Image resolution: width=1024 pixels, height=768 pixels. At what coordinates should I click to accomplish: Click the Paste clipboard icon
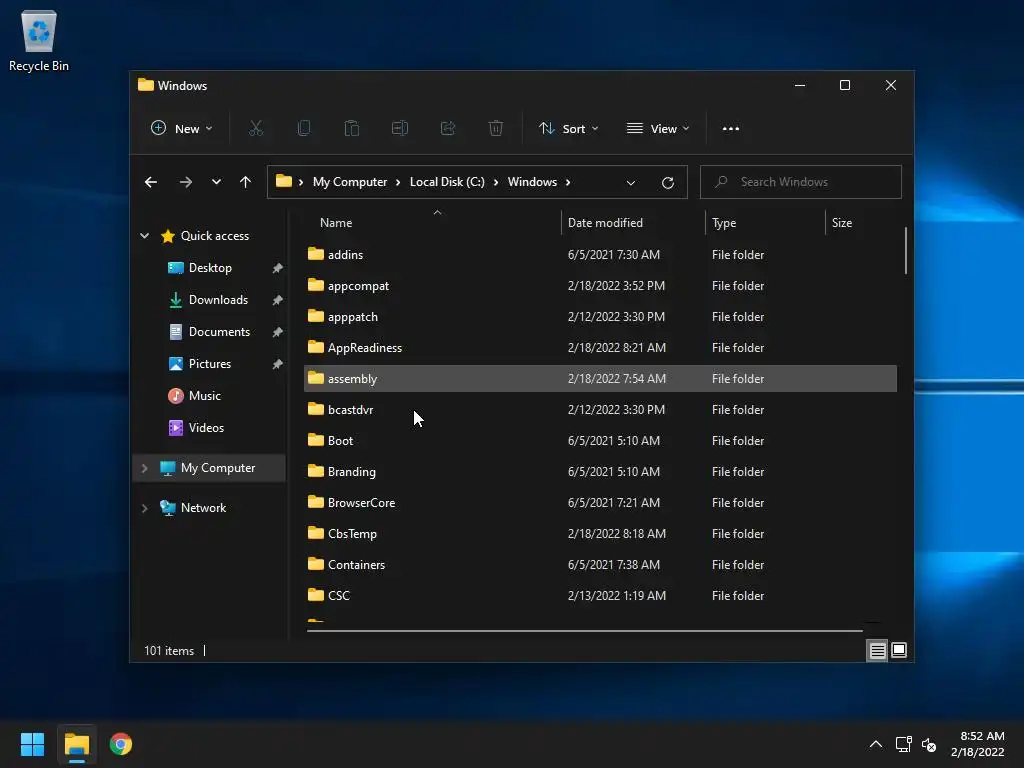352,129
